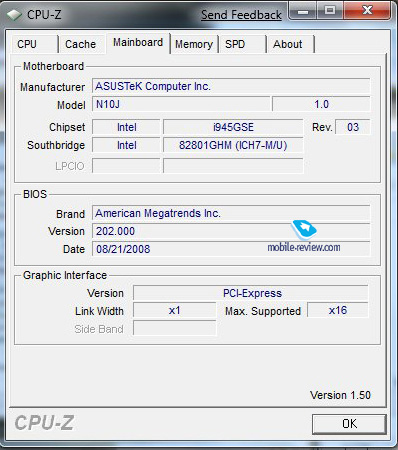The height and width of the screenshot is (450, 398).
Task: Click the ASUSTeK Computer Inc. manufacturer field
Action: tap(231, 86)
